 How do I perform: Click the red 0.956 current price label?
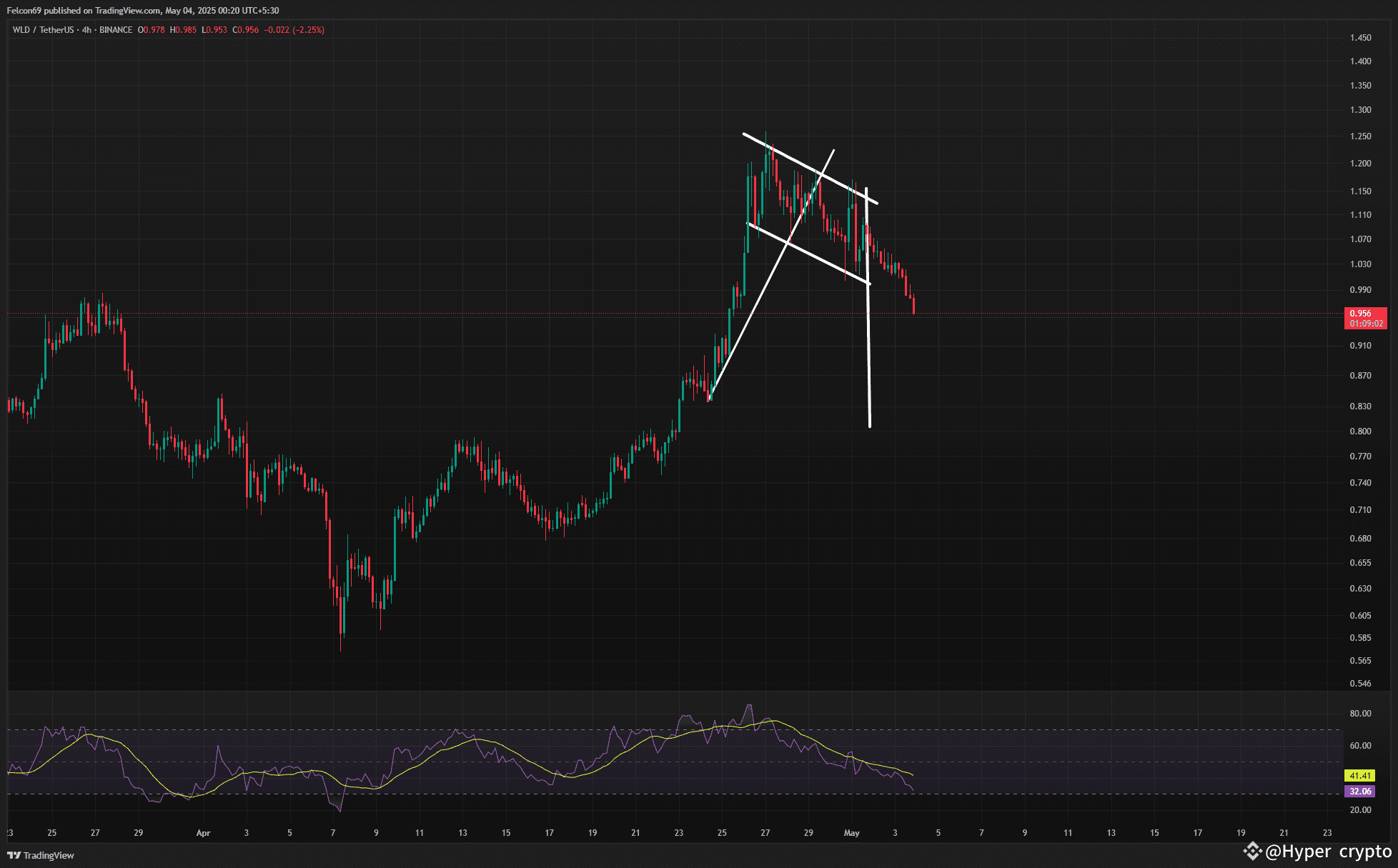[1360, 314]
